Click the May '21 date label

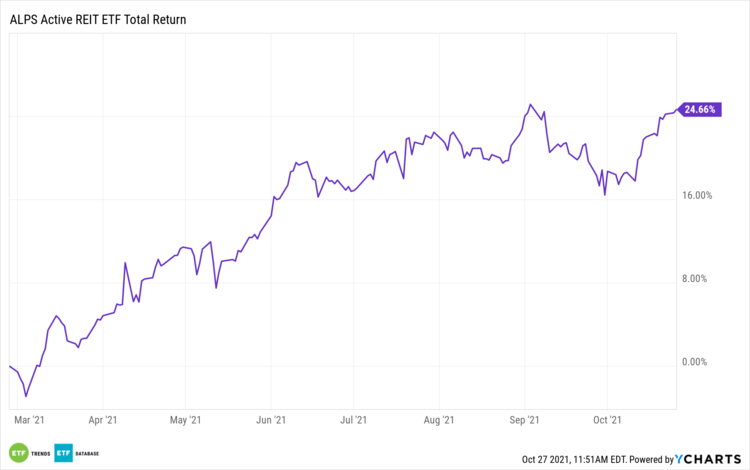click(x=185, y=421)
